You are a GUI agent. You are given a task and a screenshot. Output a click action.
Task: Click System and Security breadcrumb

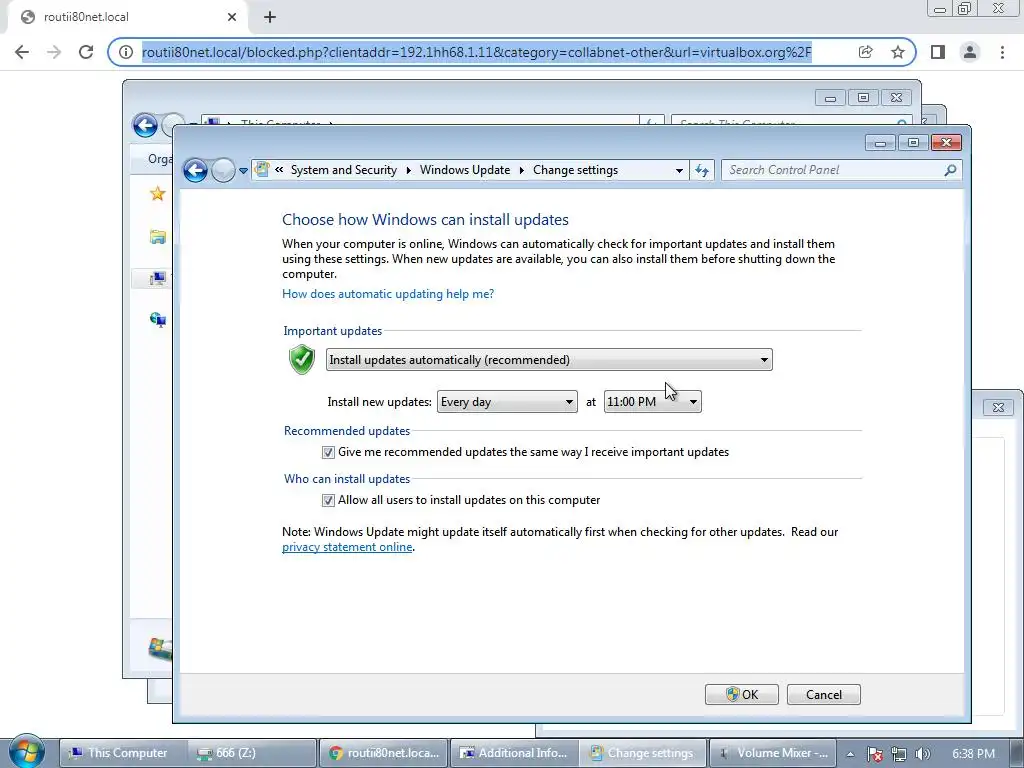pos(344,170)
